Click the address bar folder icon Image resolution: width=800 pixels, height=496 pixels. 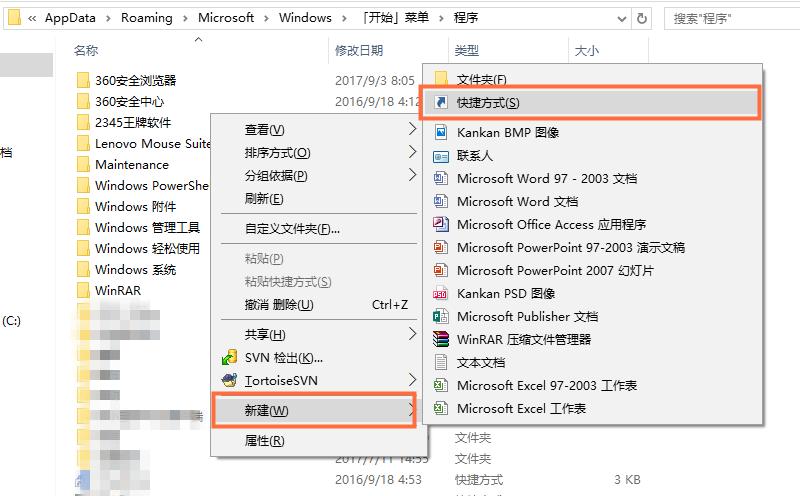click(15, 18)
